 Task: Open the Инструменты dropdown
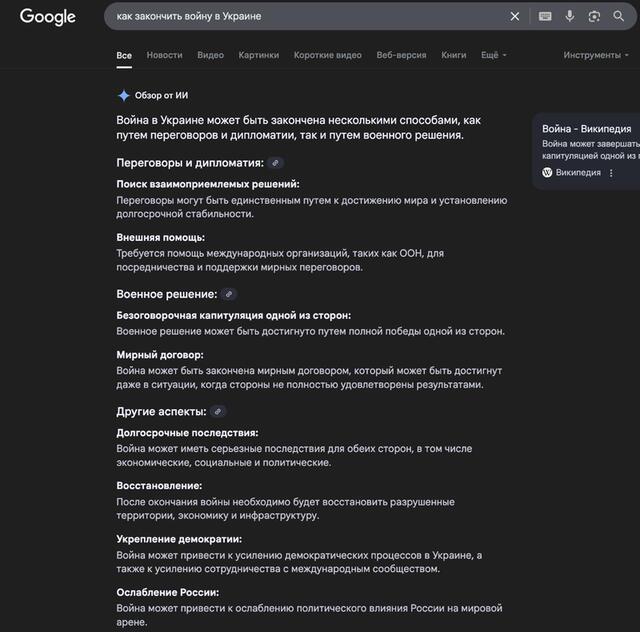[595, 55]
